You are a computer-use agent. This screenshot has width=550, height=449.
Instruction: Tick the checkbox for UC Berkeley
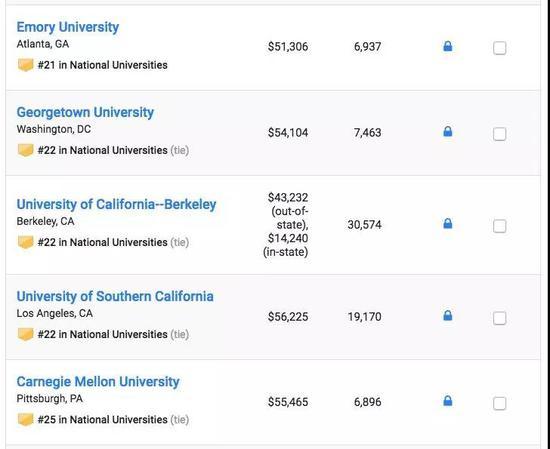click(499, 226)
